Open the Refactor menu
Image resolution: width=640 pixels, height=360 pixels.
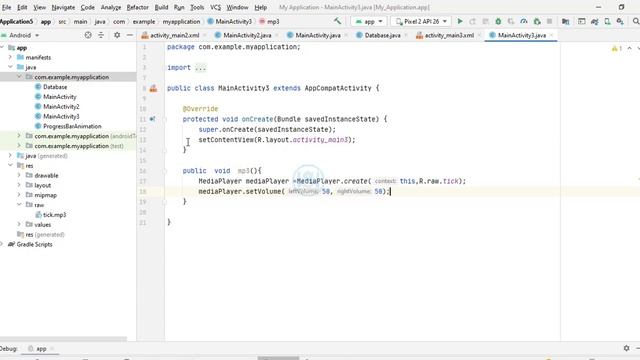(x=138, y=7)
